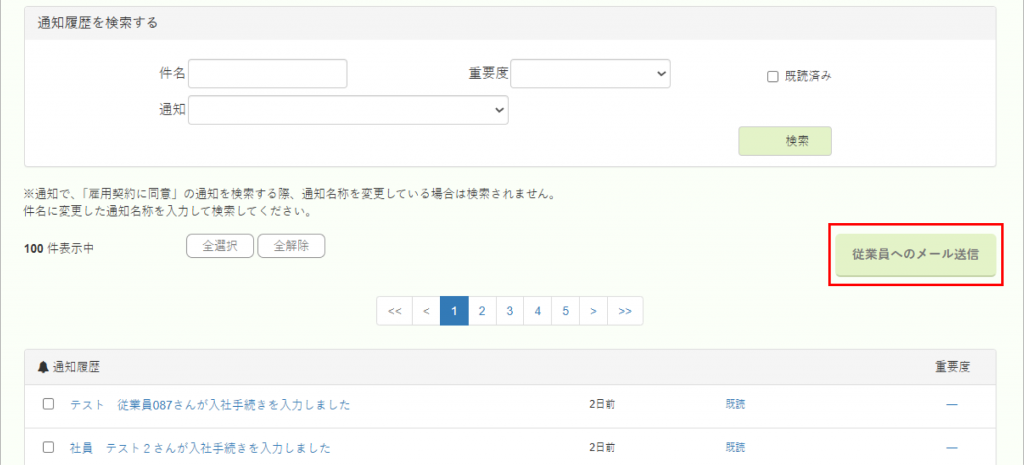
Task: Click the bell icon beside 通知履歴
Action: tap(43, 367)
